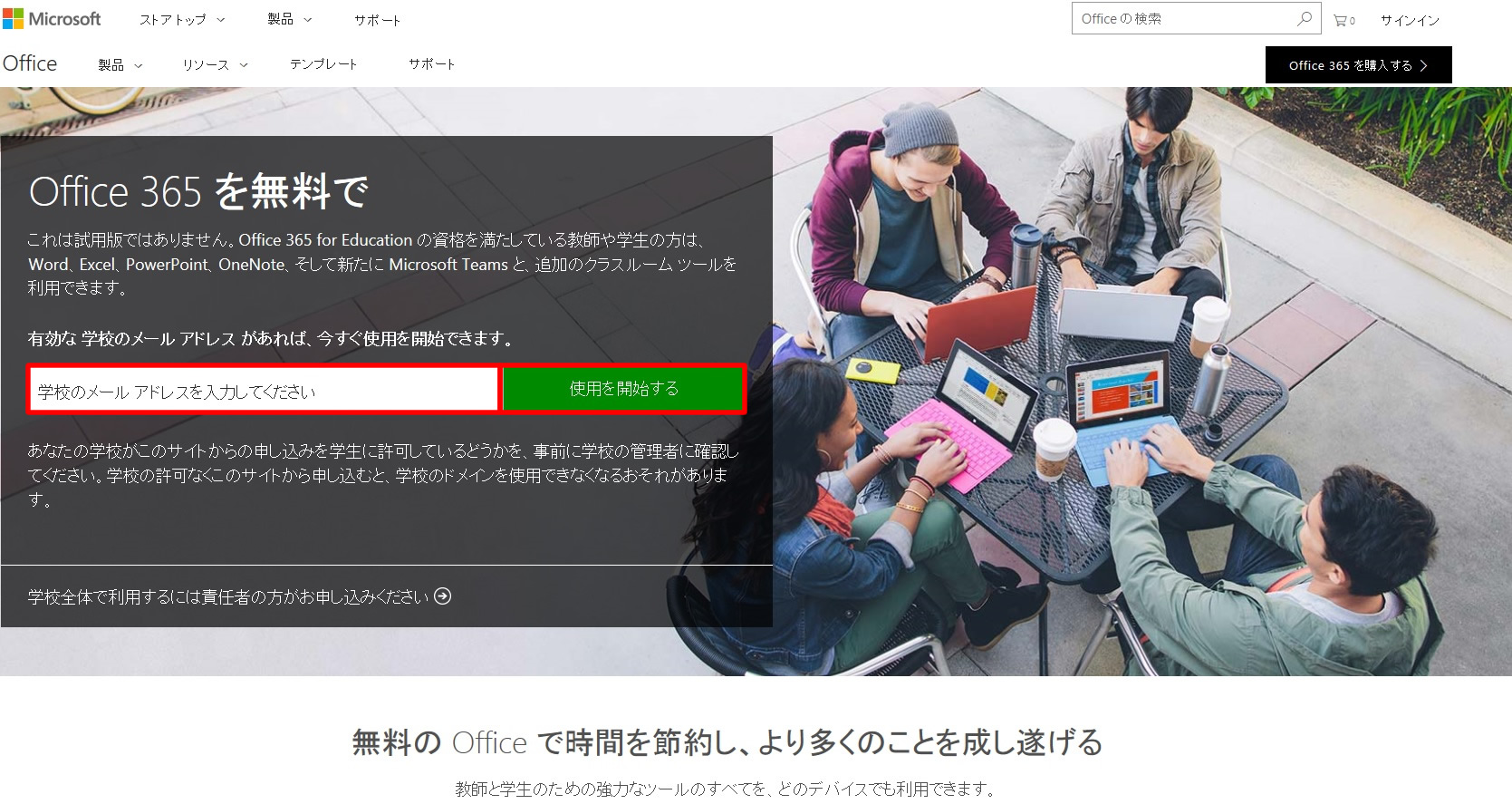The image size is (1512, 804).
Task: Click the search magnifier icon
Action: [x=1304, y=18]
